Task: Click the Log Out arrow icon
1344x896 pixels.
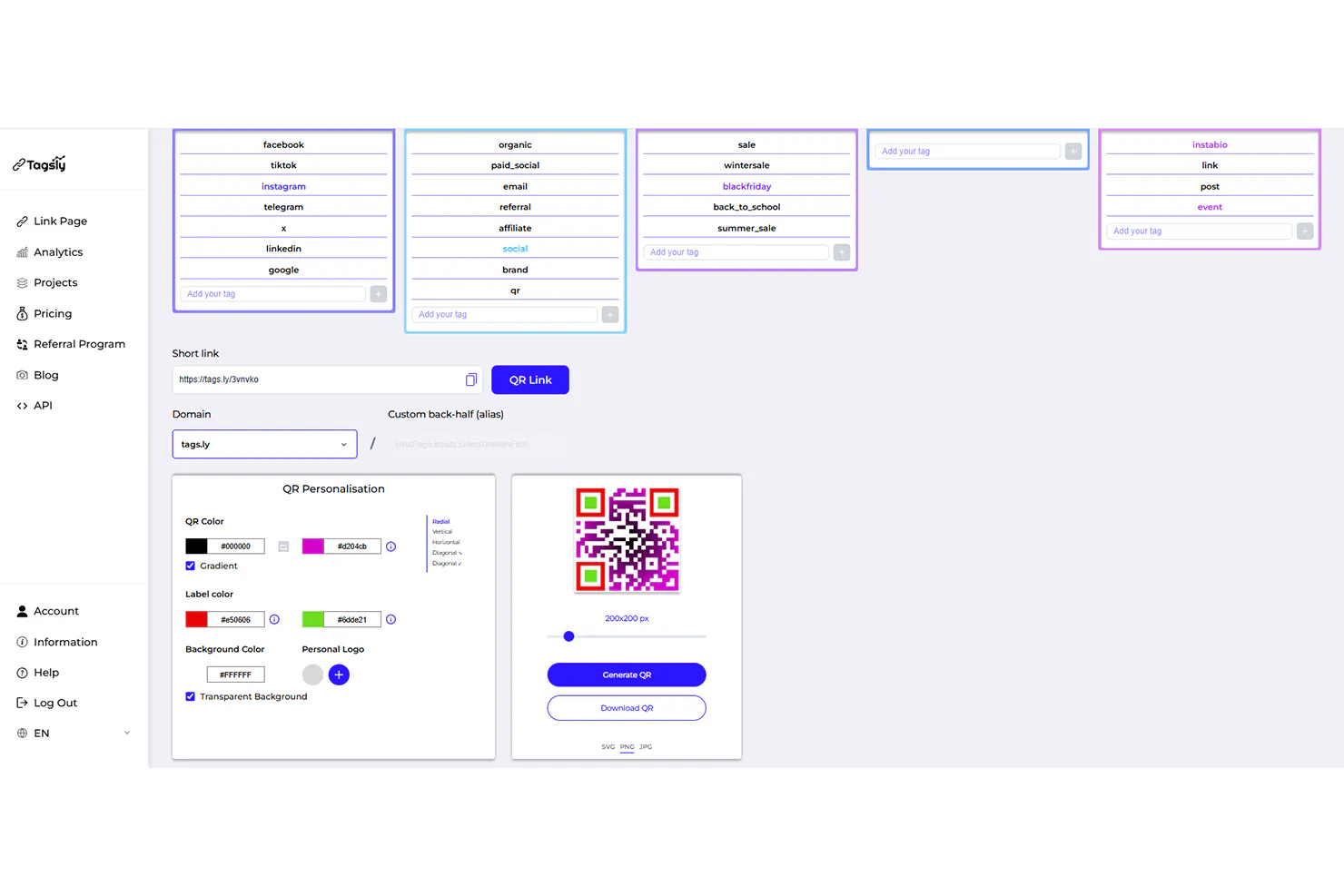Action: click(23, 704)
